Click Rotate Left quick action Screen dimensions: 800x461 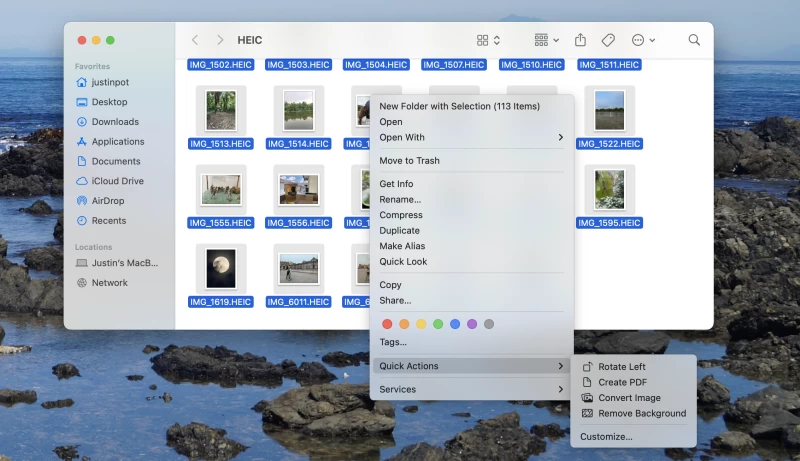[621, 367]
